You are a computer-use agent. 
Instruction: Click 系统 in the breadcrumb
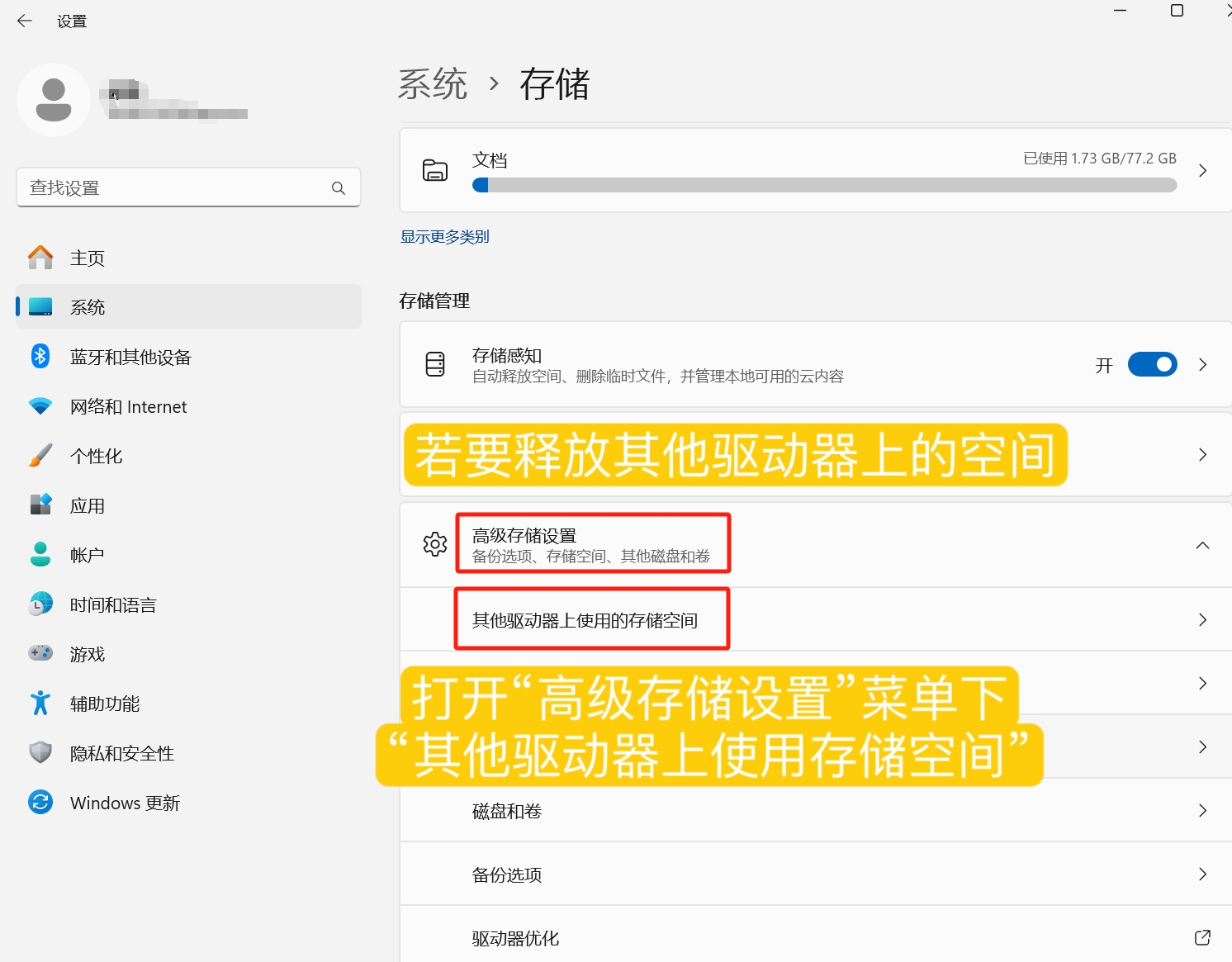(x=433, y=84)
